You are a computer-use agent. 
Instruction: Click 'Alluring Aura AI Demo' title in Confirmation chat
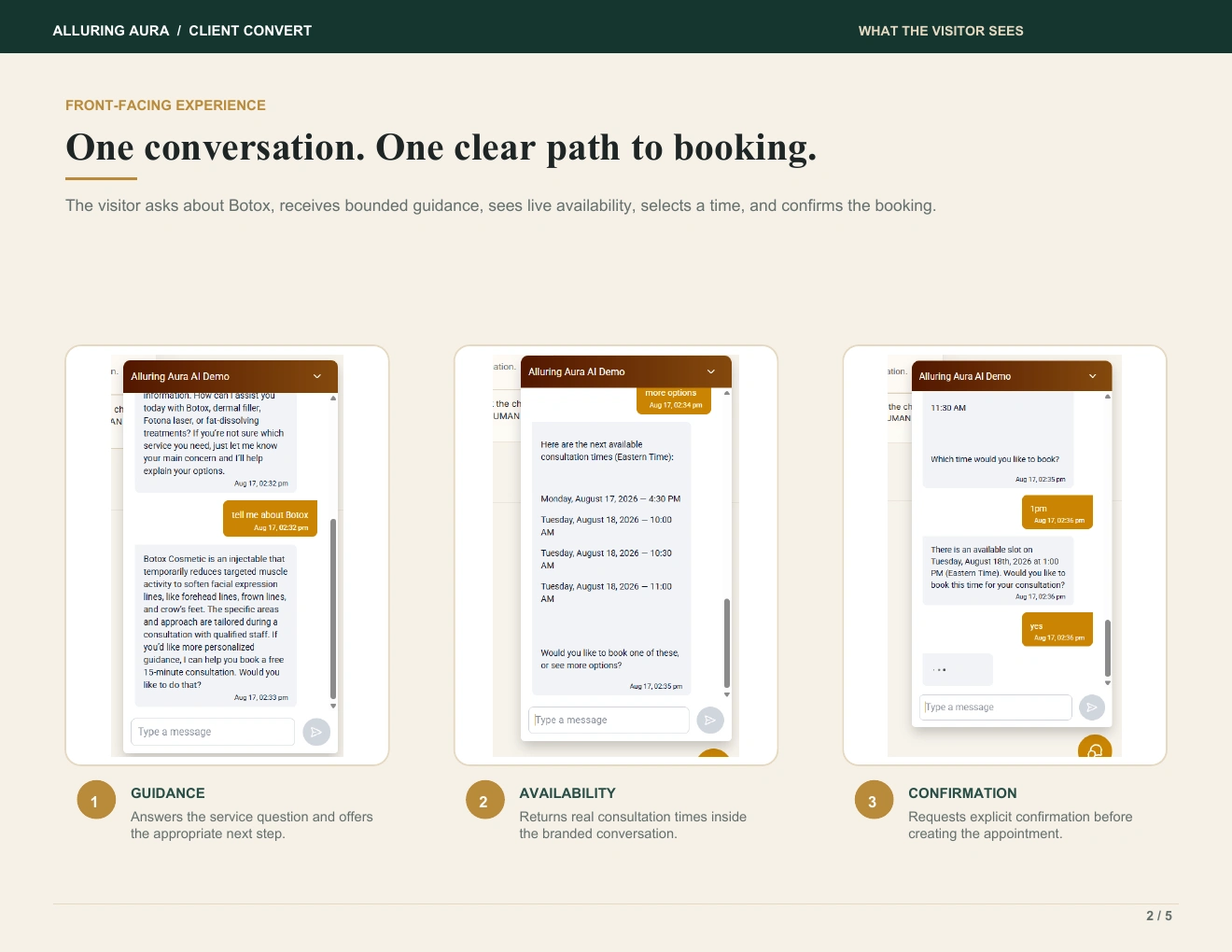point(965,376)
